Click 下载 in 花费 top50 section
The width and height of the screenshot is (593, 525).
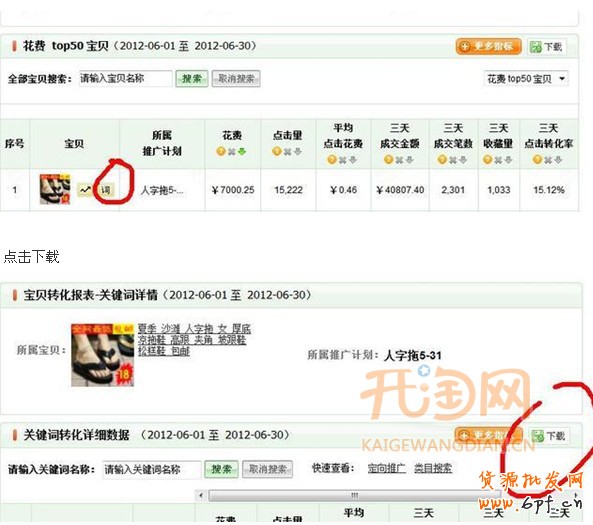point(547,47)
